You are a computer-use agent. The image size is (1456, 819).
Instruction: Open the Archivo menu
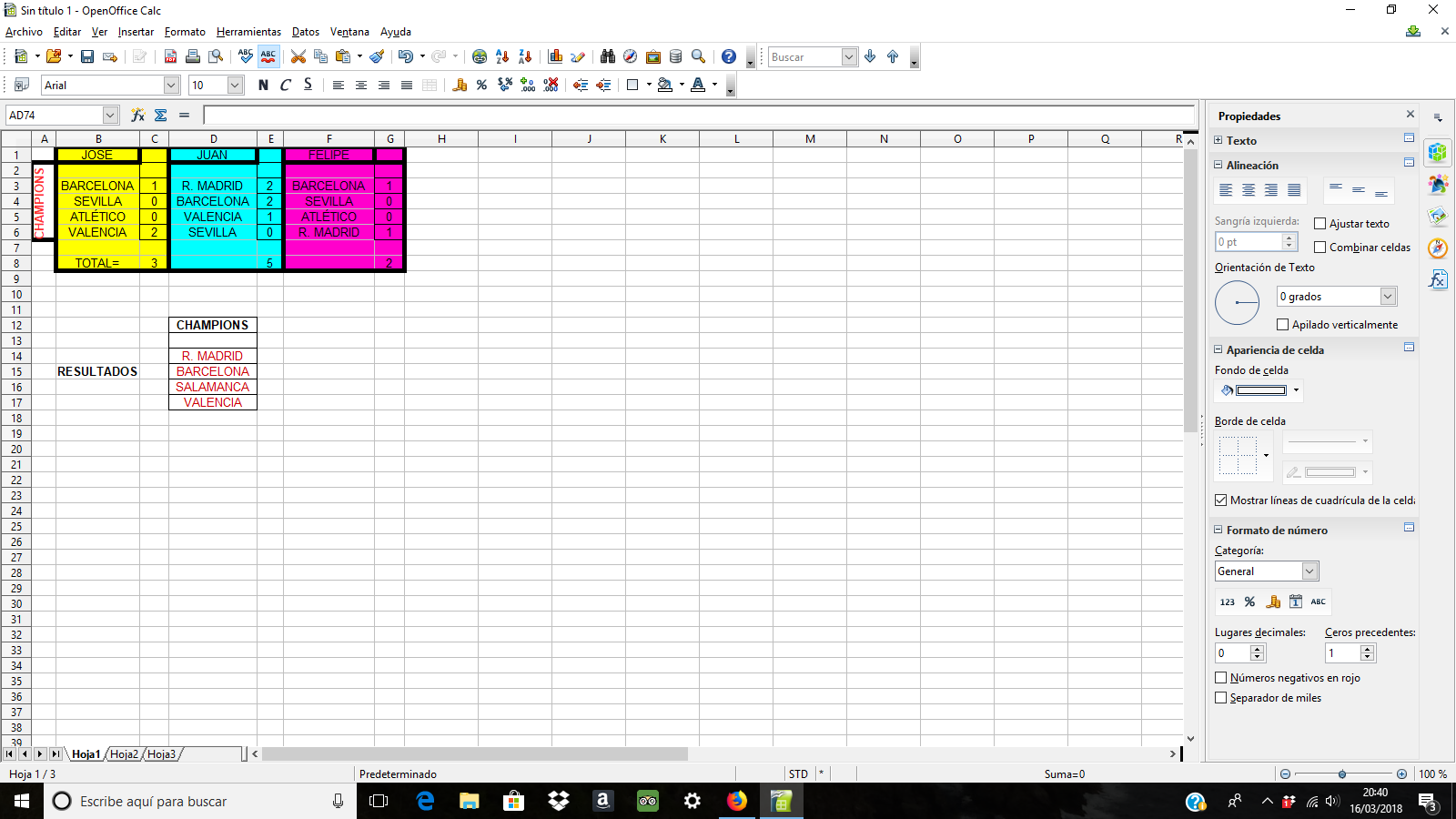(24, 32)
